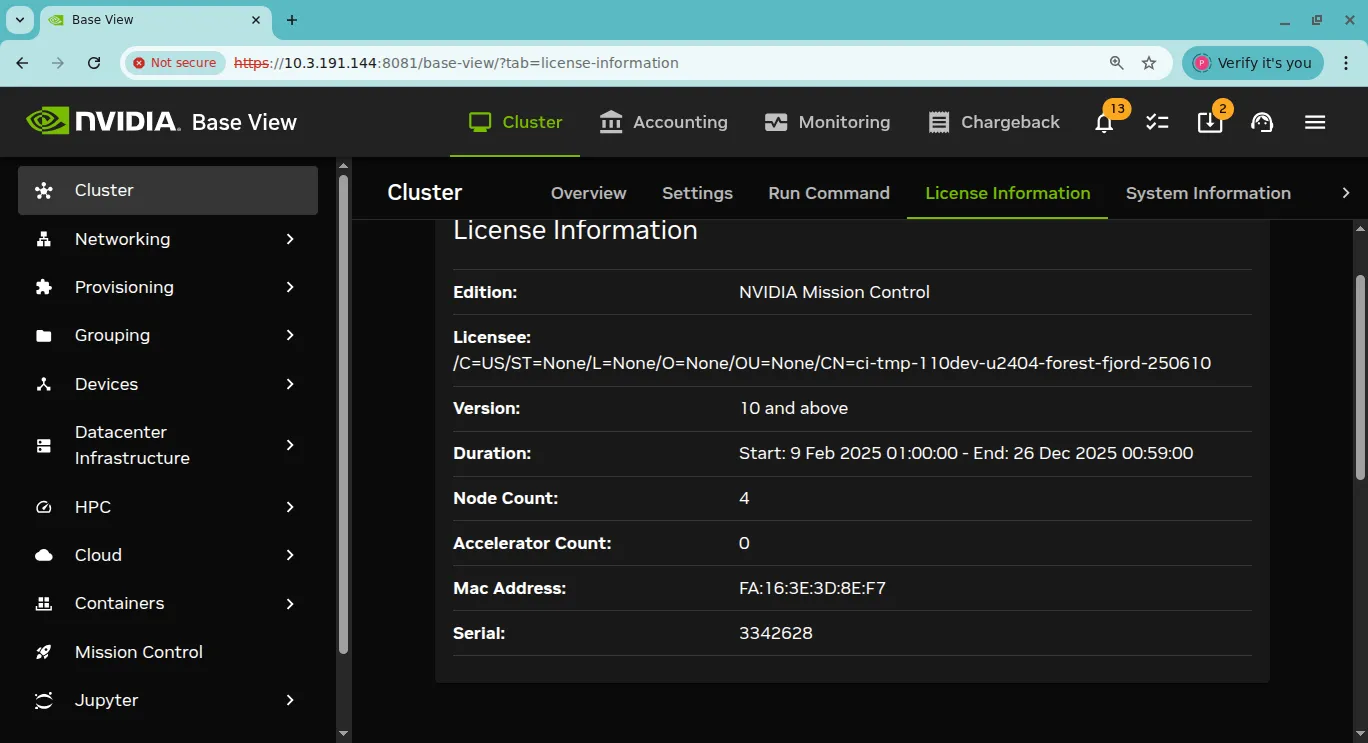1368x743 pixels.
Task: Open the hamburger menu icon
Action: pyautogui.click(x=1315, y=122)
